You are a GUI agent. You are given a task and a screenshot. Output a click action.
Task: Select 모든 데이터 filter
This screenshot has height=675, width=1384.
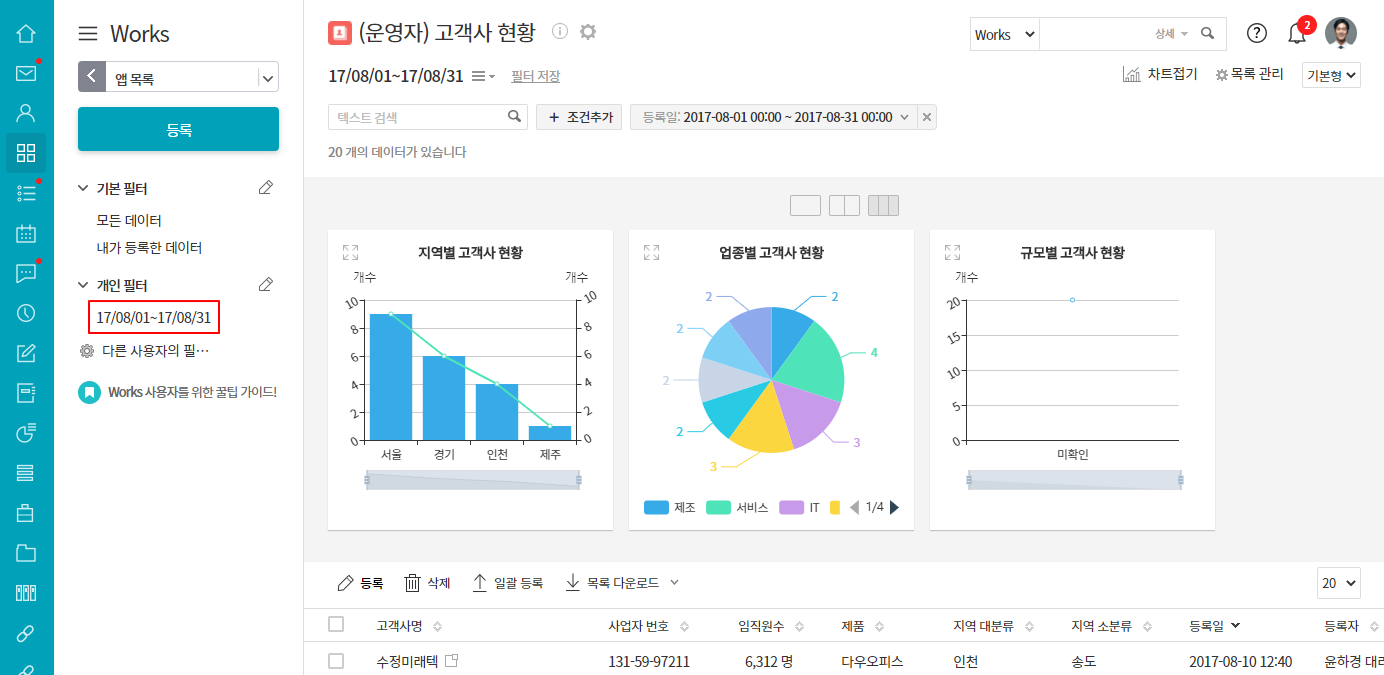pyautogui.click(x=129, y=220)
